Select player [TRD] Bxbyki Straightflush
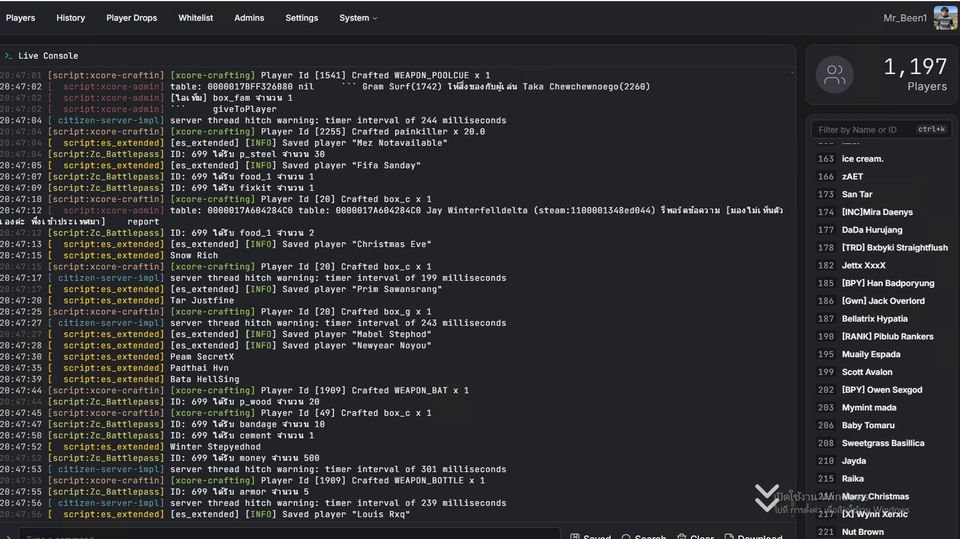Screen dimensions: 960x539 (894, 248)
